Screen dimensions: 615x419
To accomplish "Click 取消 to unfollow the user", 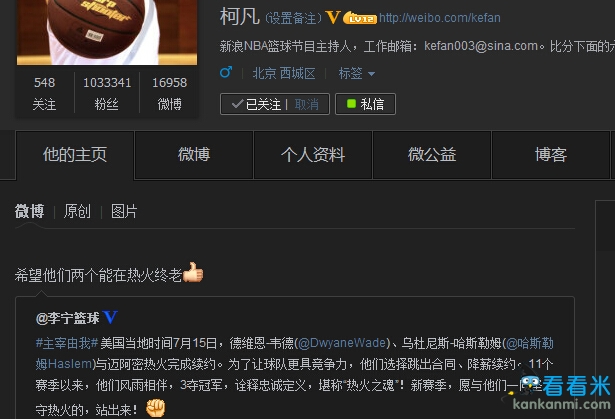I will [x=307, y=104].
